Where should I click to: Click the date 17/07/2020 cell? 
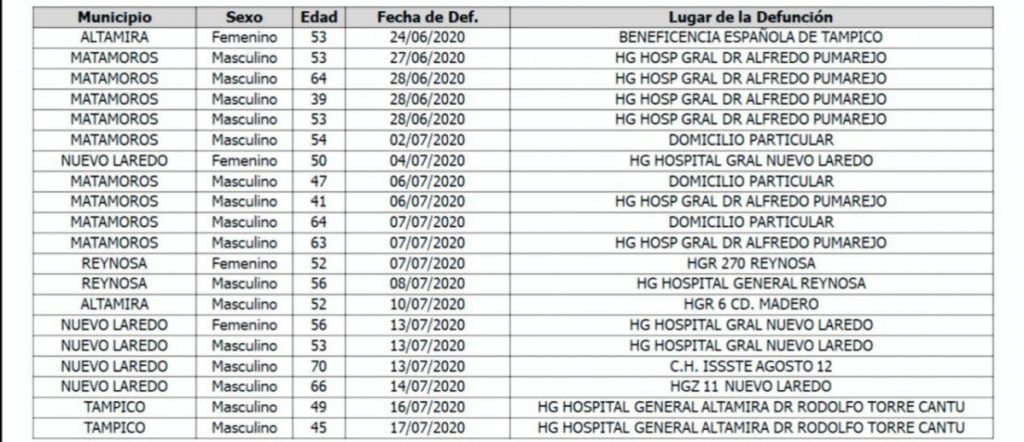point(428,428)
